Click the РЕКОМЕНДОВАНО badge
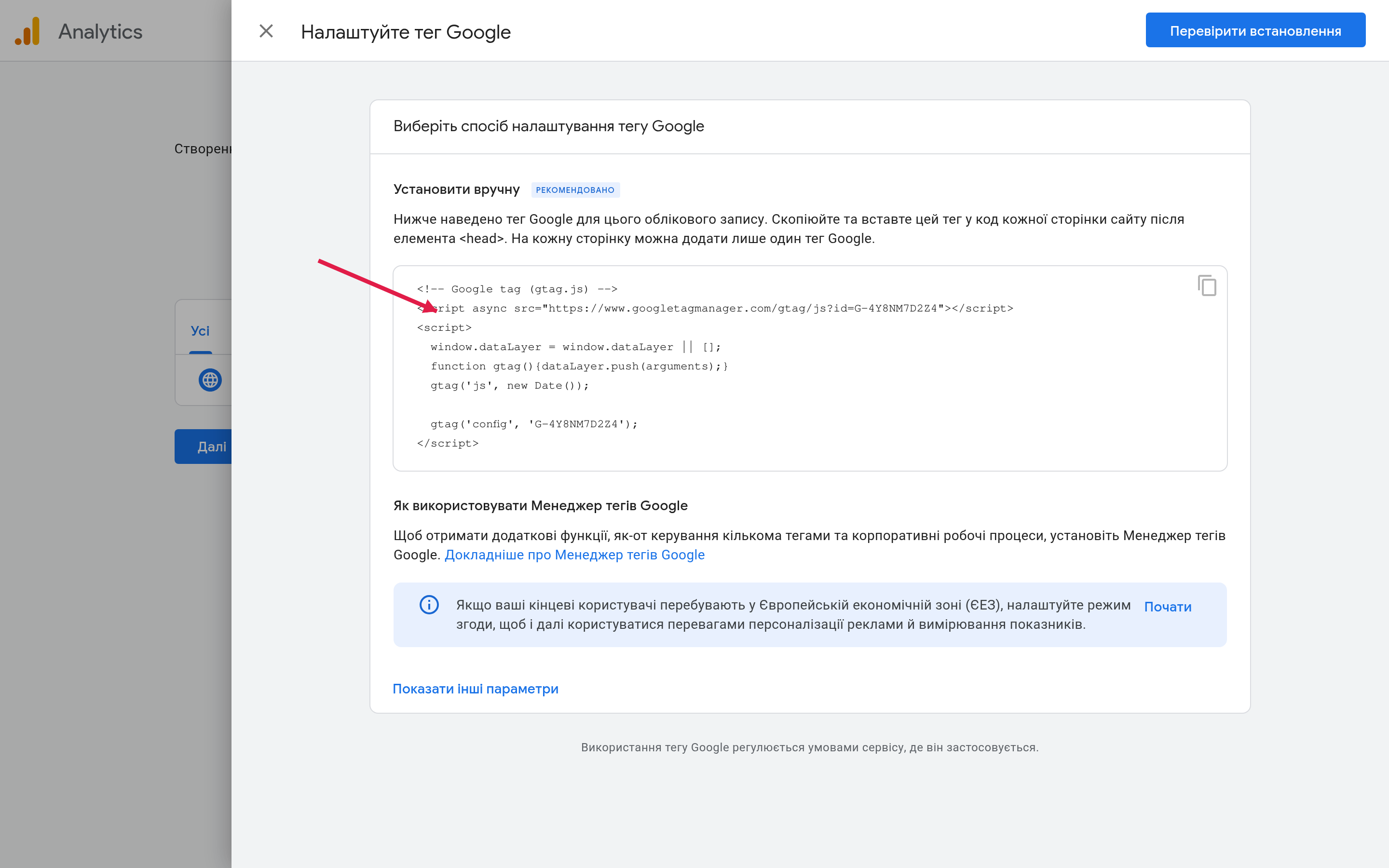This screenshot has height=868, width=1389. tap(575, 190)
